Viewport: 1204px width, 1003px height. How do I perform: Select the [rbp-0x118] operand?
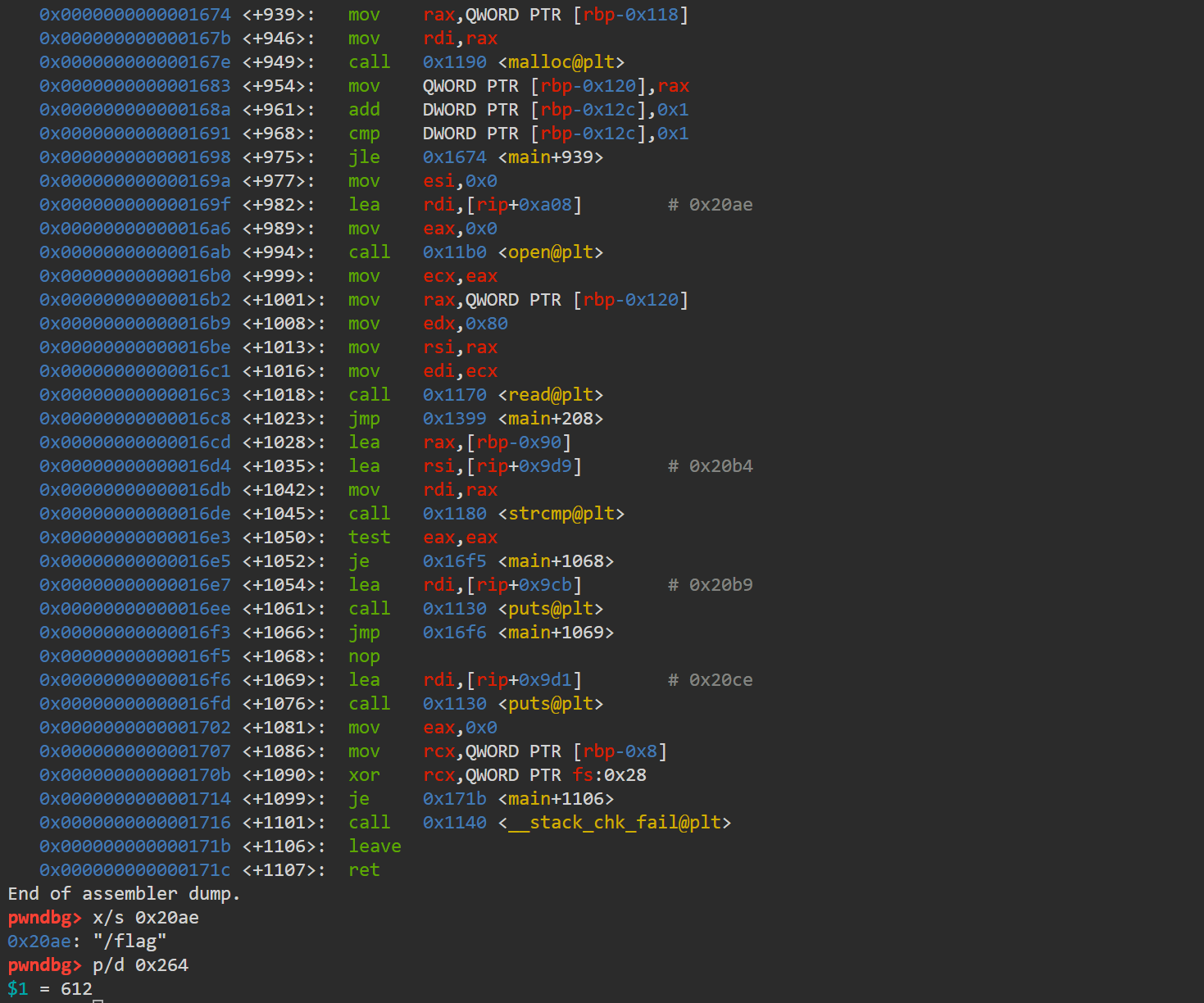pyautogui.click(x=630, y=15)
